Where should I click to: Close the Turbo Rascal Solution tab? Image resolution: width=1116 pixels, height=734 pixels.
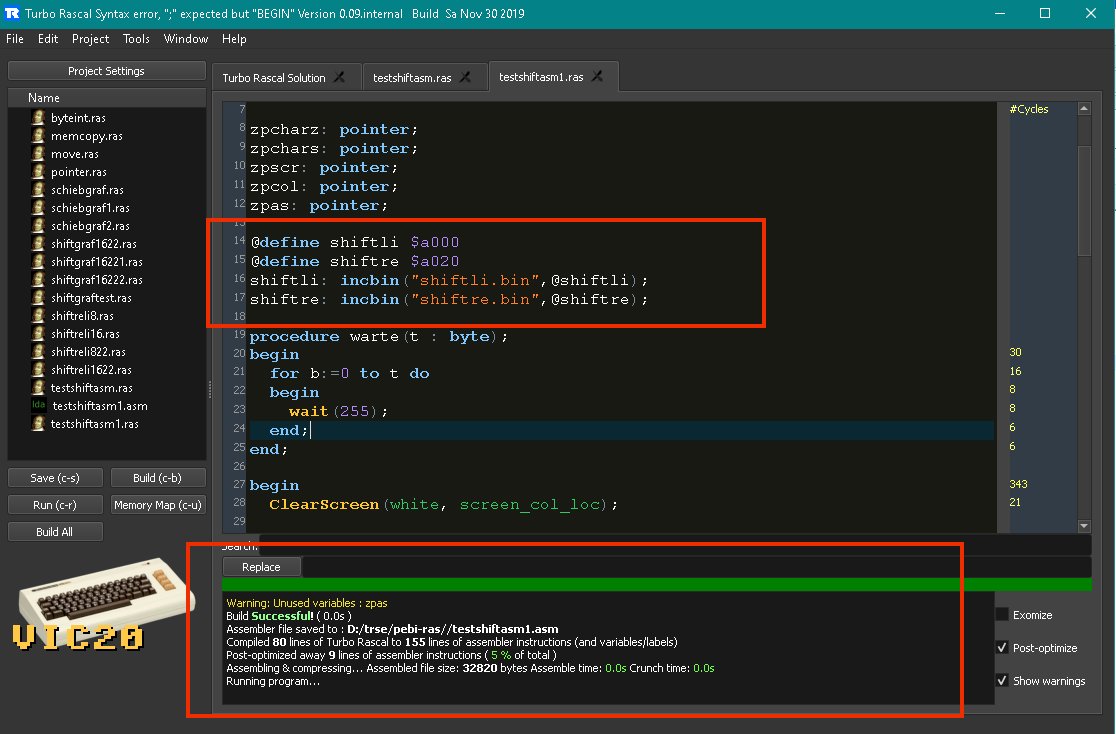coord(339,77)
